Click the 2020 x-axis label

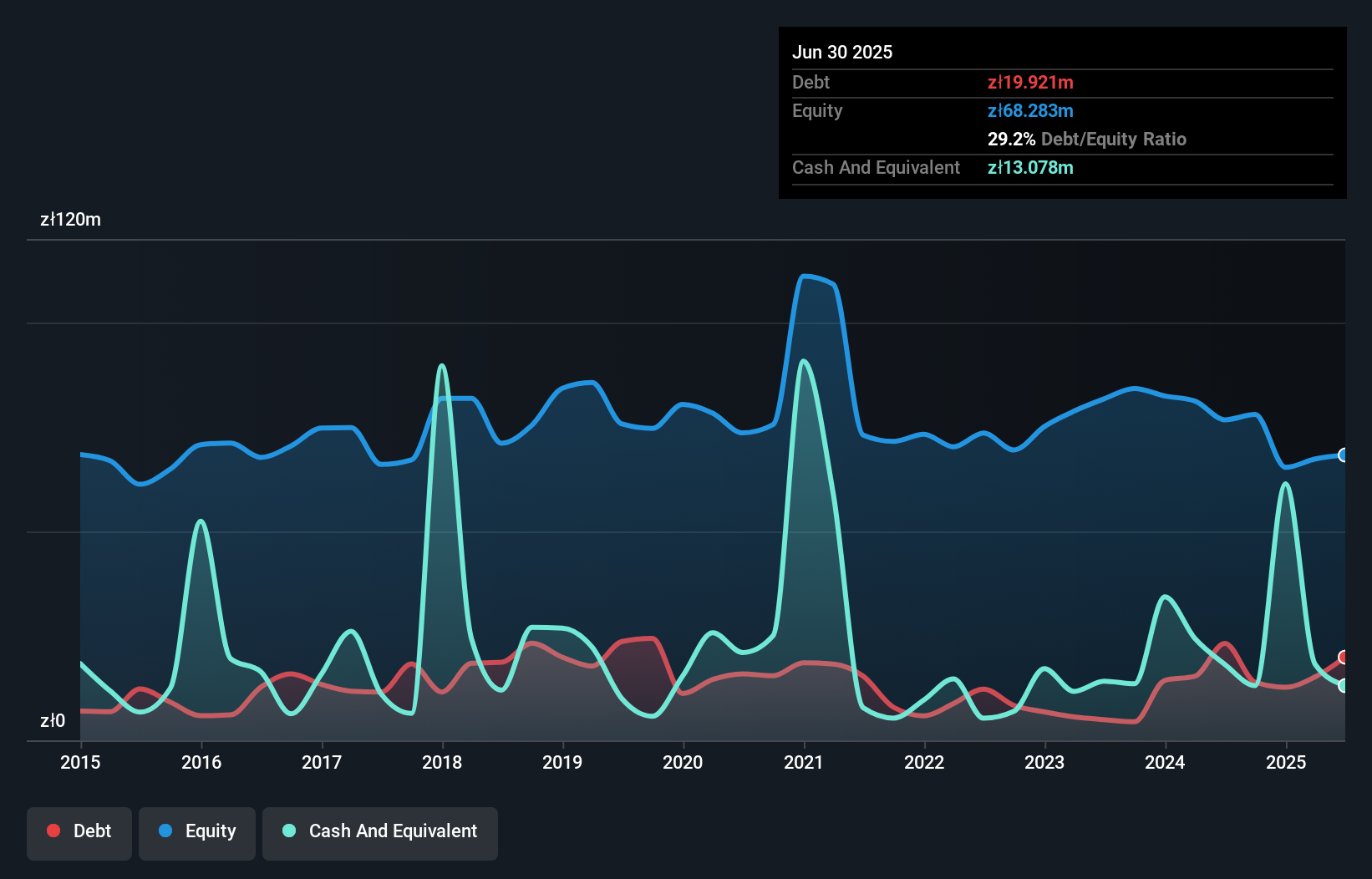(x=683, y=762)
